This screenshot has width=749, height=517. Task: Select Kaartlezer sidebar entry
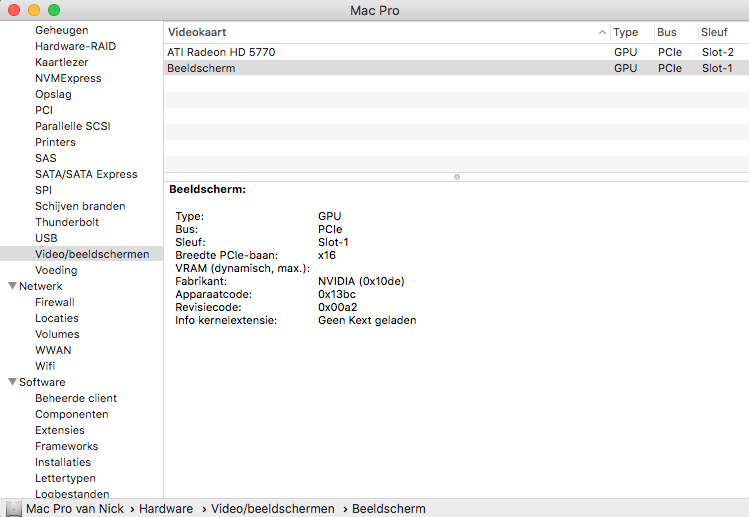coord(62,62)
